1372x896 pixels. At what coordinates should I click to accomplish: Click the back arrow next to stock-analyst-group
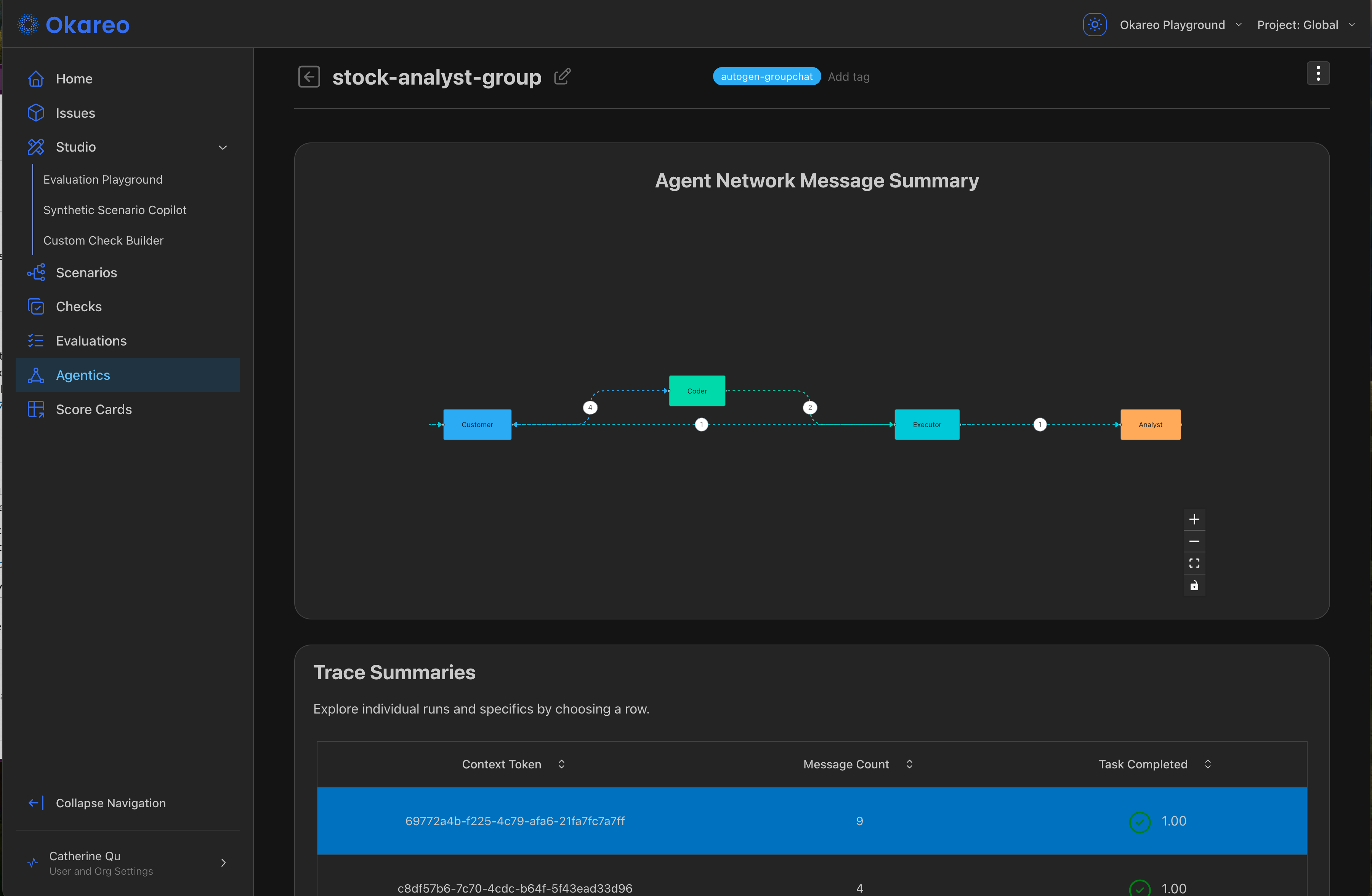click(x=309, y=77)
